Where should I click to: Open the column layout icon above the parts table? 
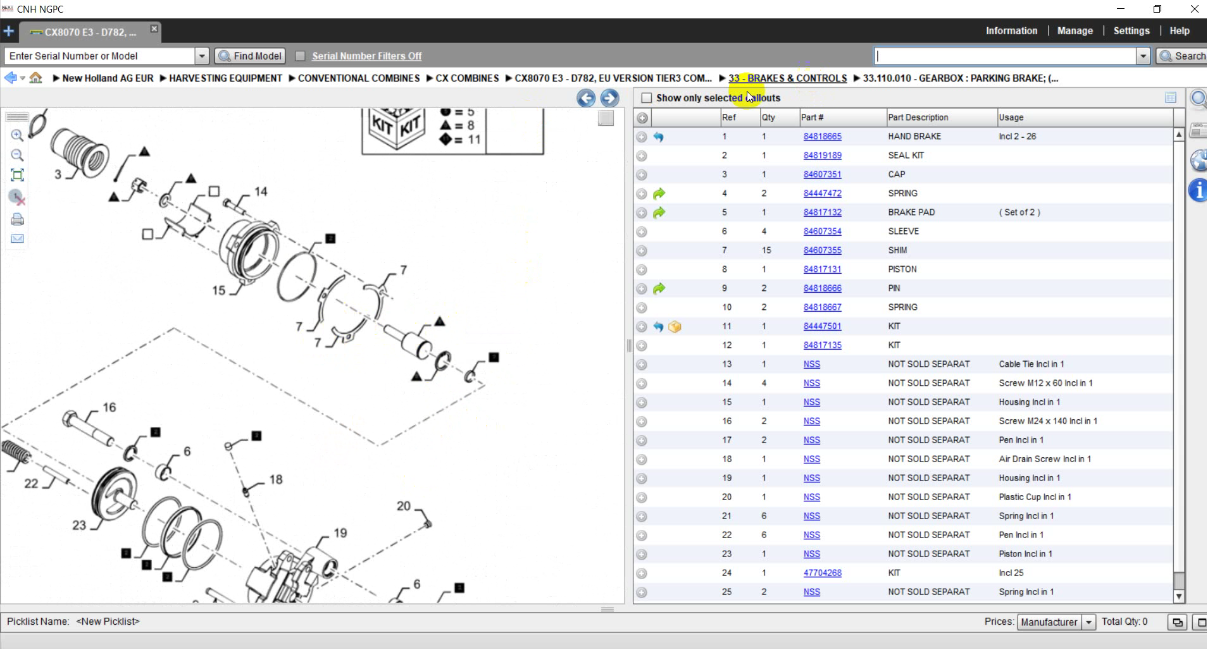[x=1170, y=98]
